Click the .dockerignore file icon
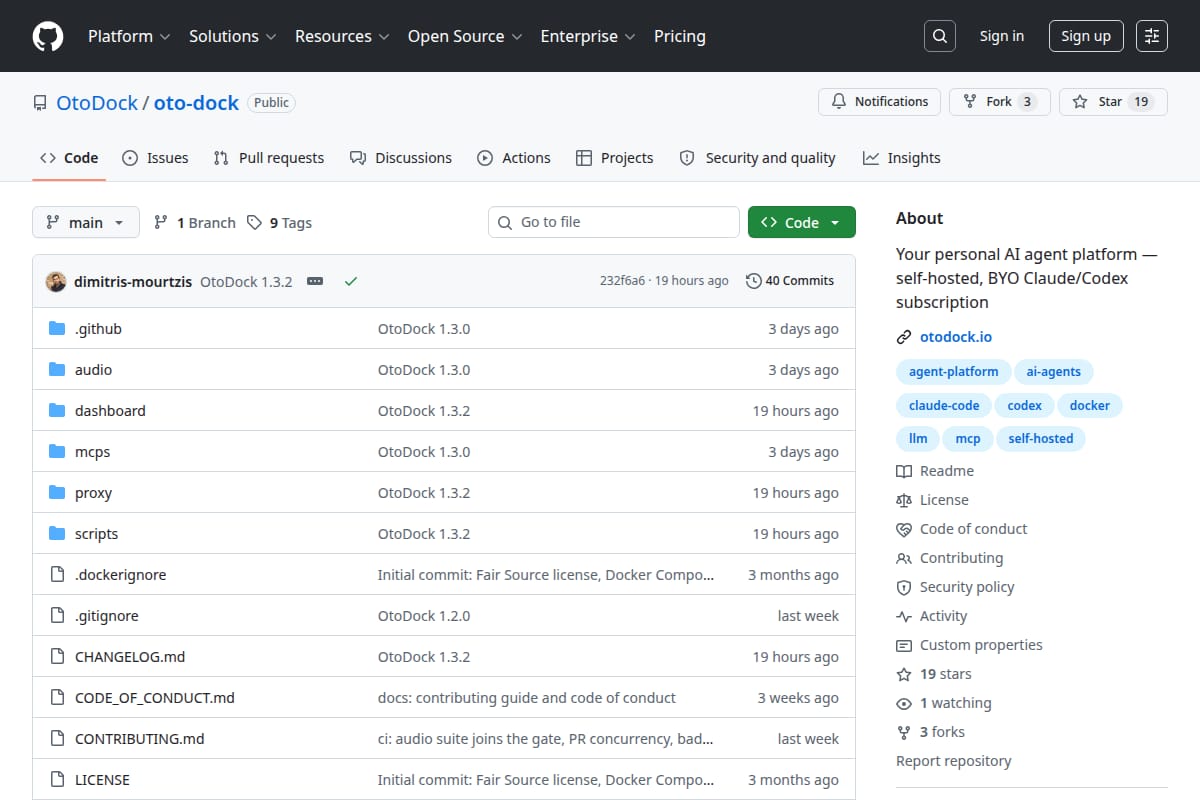The image size is (1200, 800). [x=57, y=575]
